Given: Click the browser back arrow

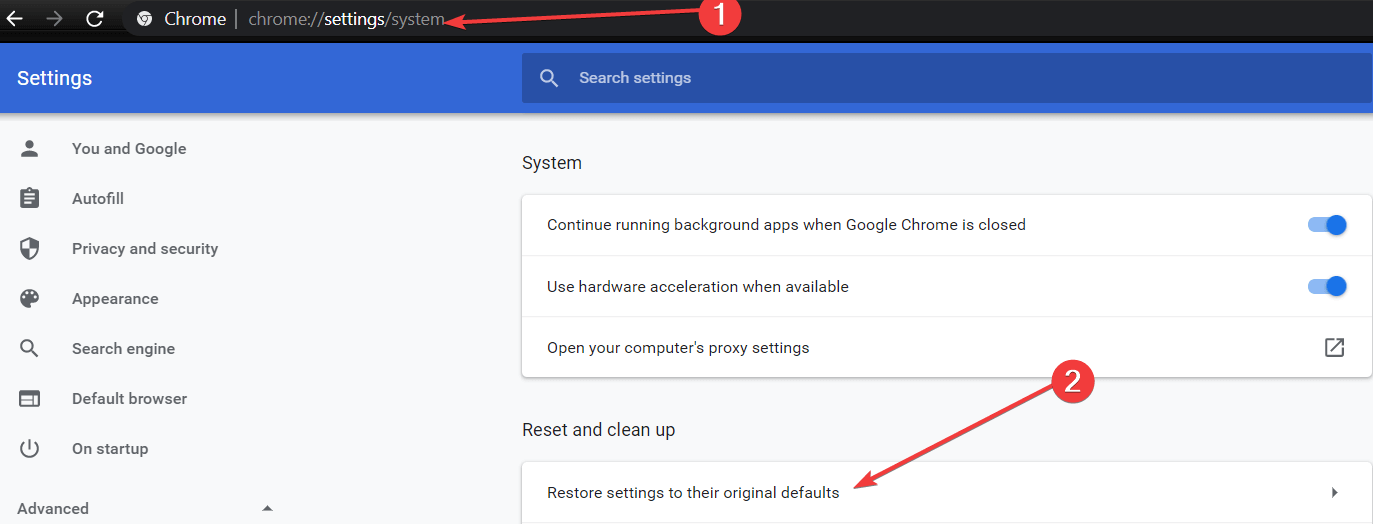Looking at the screenshot, I should pos(15,18).
